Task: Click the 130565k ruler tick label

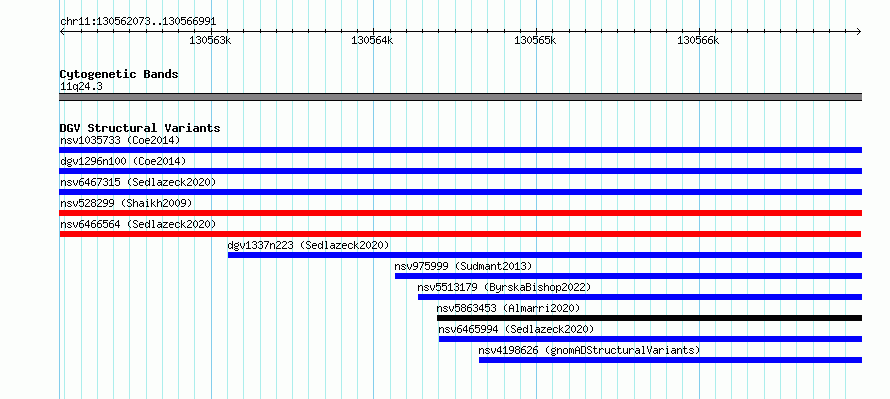Action: pos(535,40)
